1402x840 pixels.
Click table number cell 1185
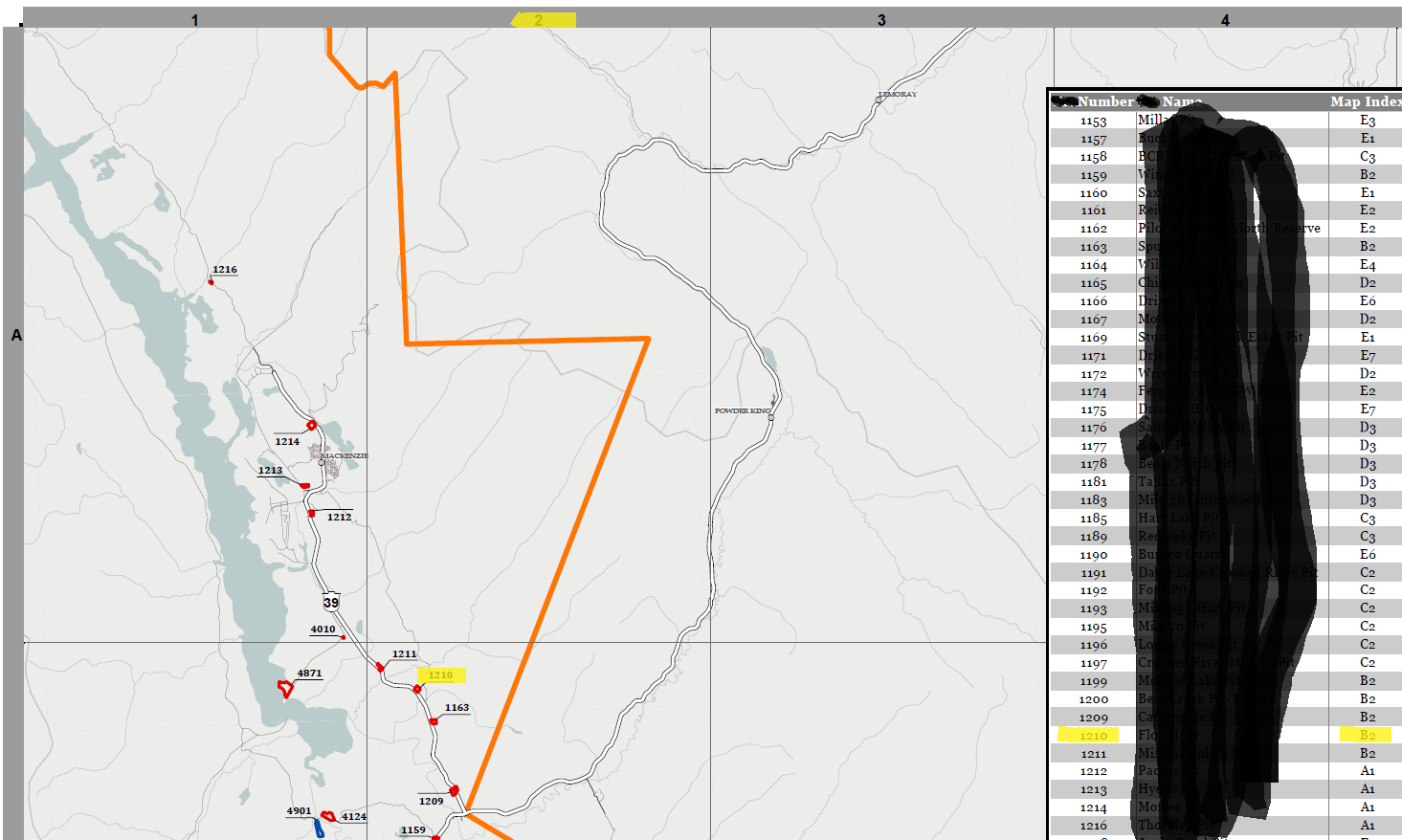(x=1093, y=518)
